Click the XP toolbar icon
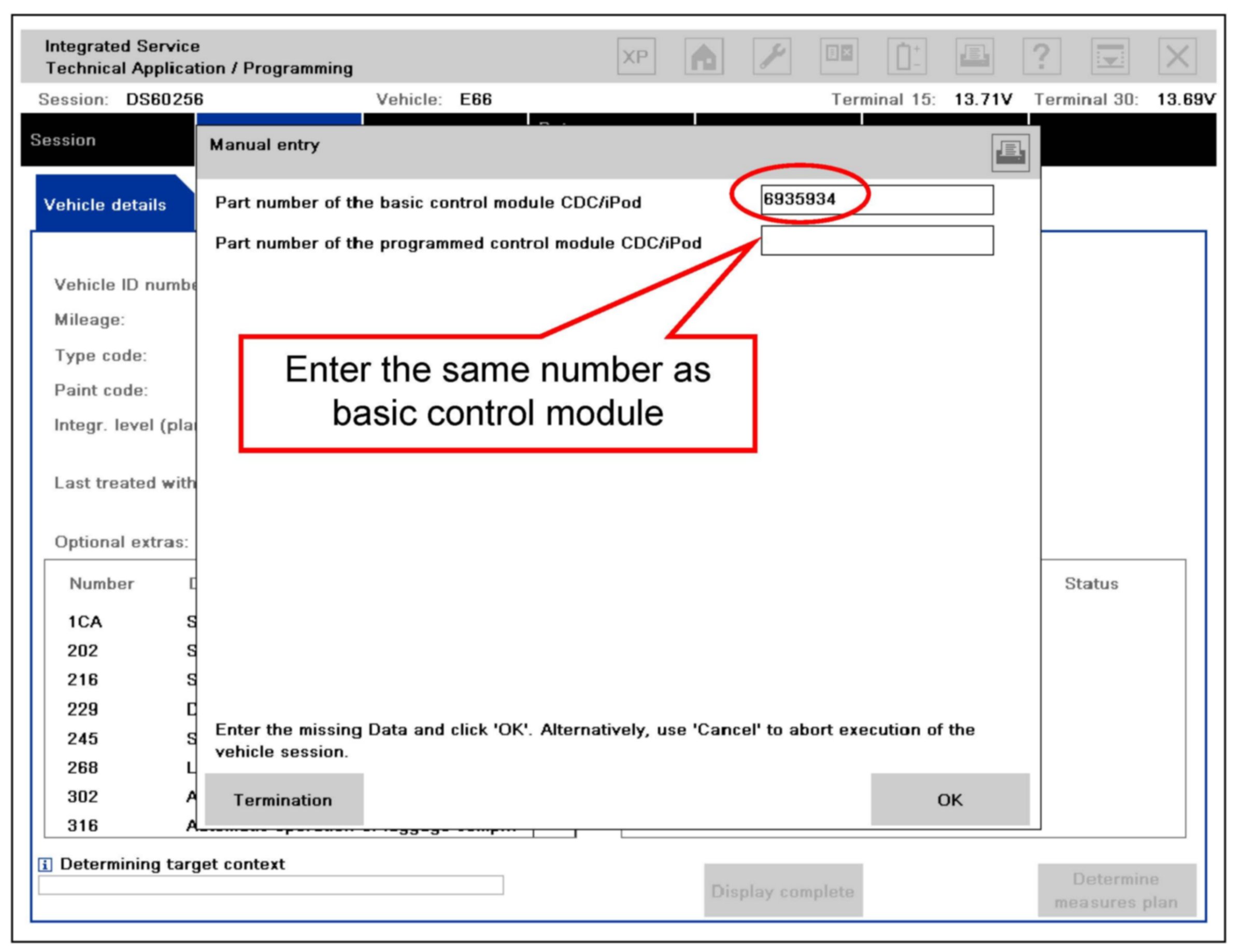The width and height of the screenshot is (1242, 952). coord(636,56)
